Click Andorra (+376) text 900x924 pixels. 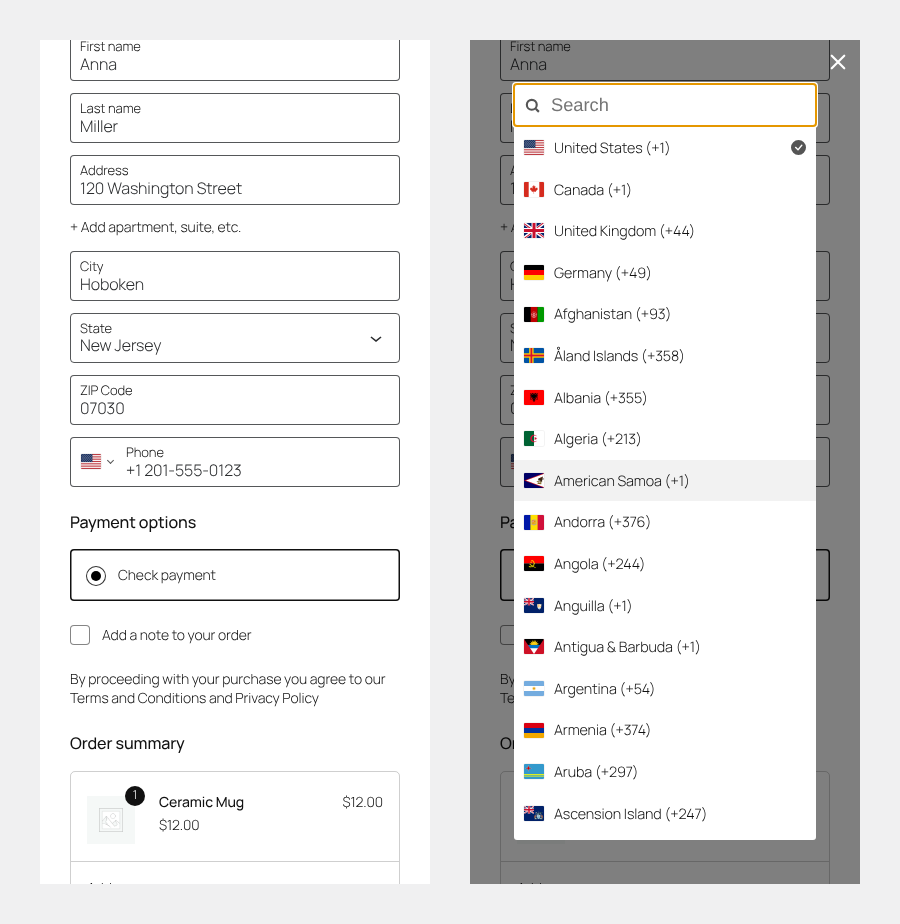point(602,523)
